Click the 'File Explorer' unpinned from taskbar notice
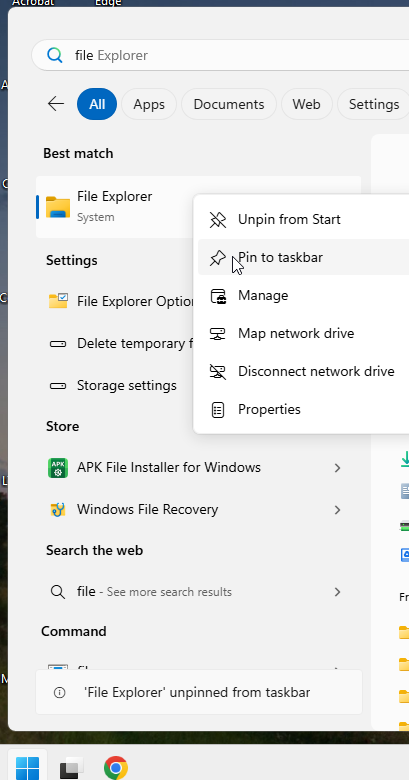 [199, 692]
